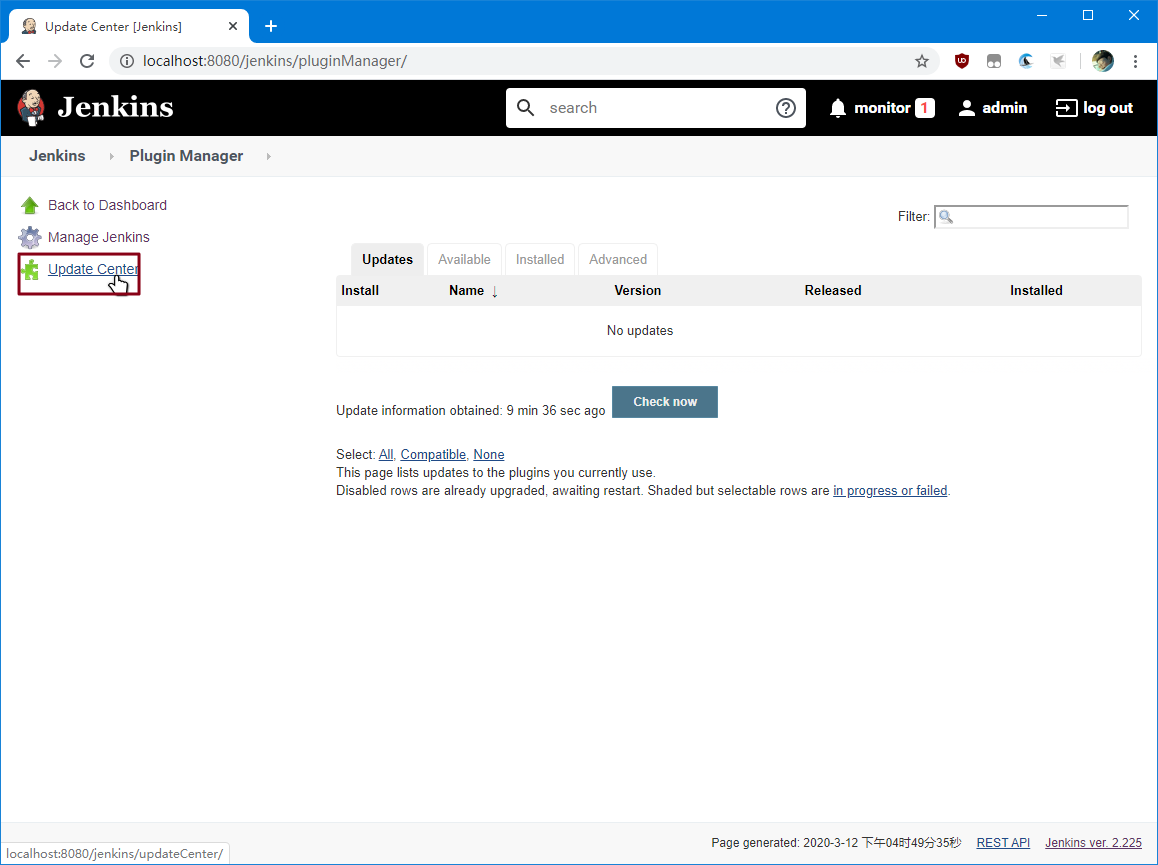Screen dimensions: 1158x865
Task: Open search help question mark icon
Action: point(786,108)
